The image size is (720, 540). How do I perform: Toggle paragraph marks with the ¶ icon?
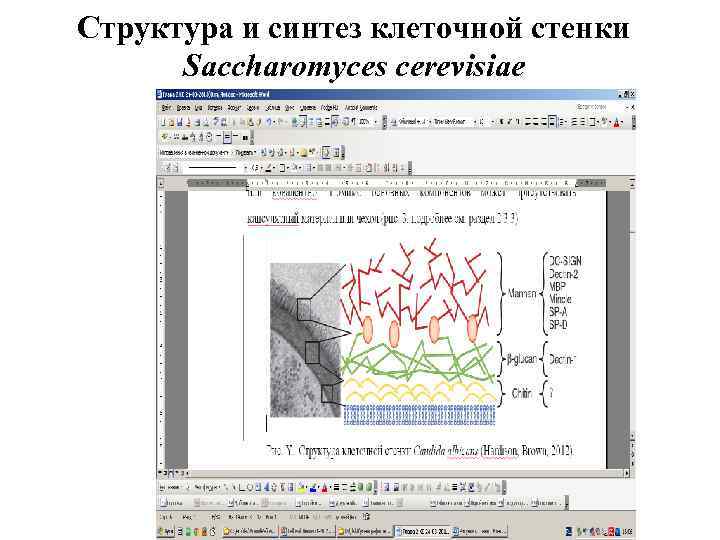coord(354,122)
